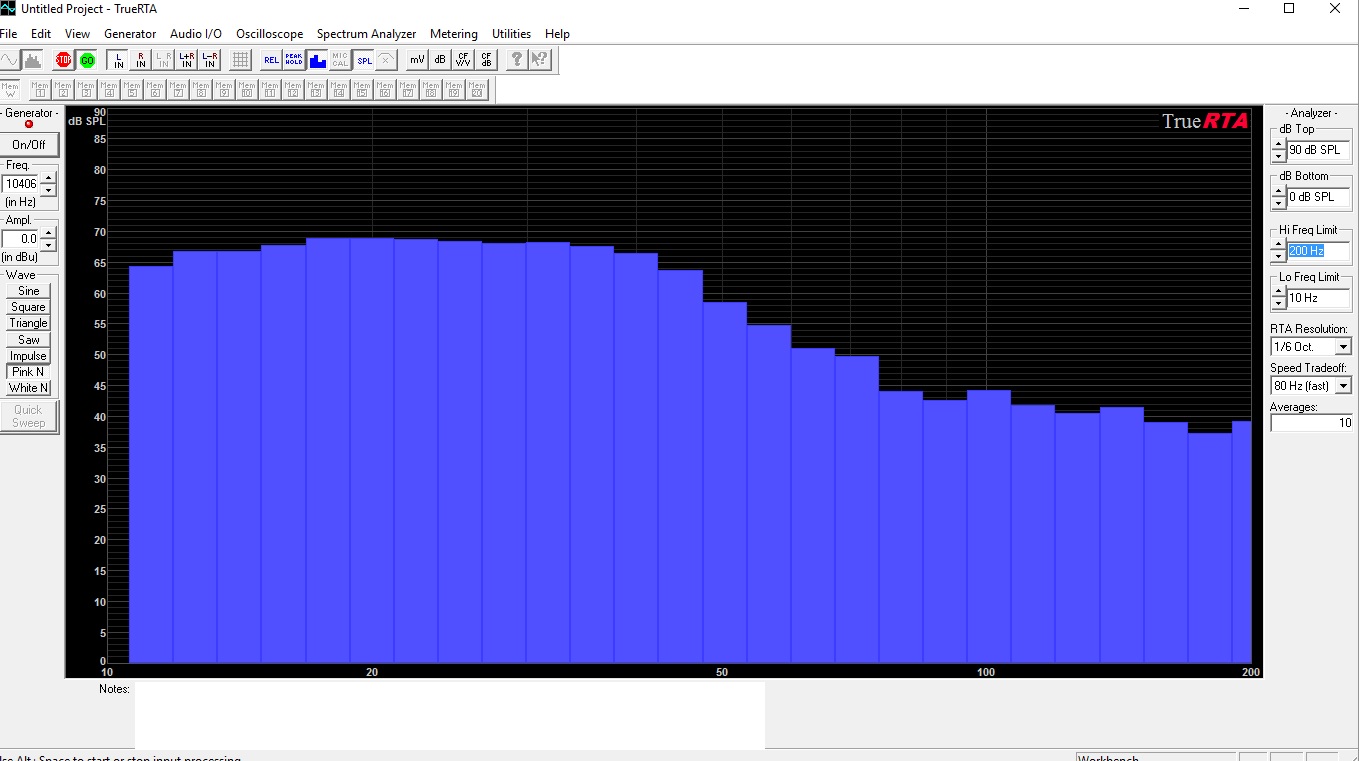1359x761 pixels.
Task: Choose the White N noise waveform
Action: point(29,388)
